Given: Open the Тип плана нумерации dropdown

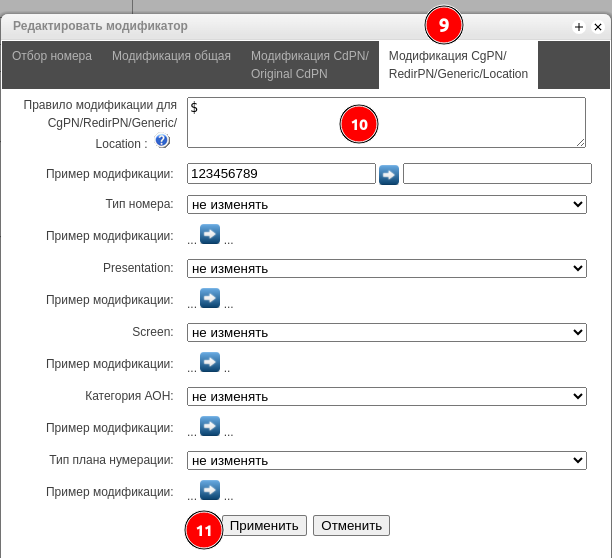Looking at the screenshot, I should tap(386, 461).
